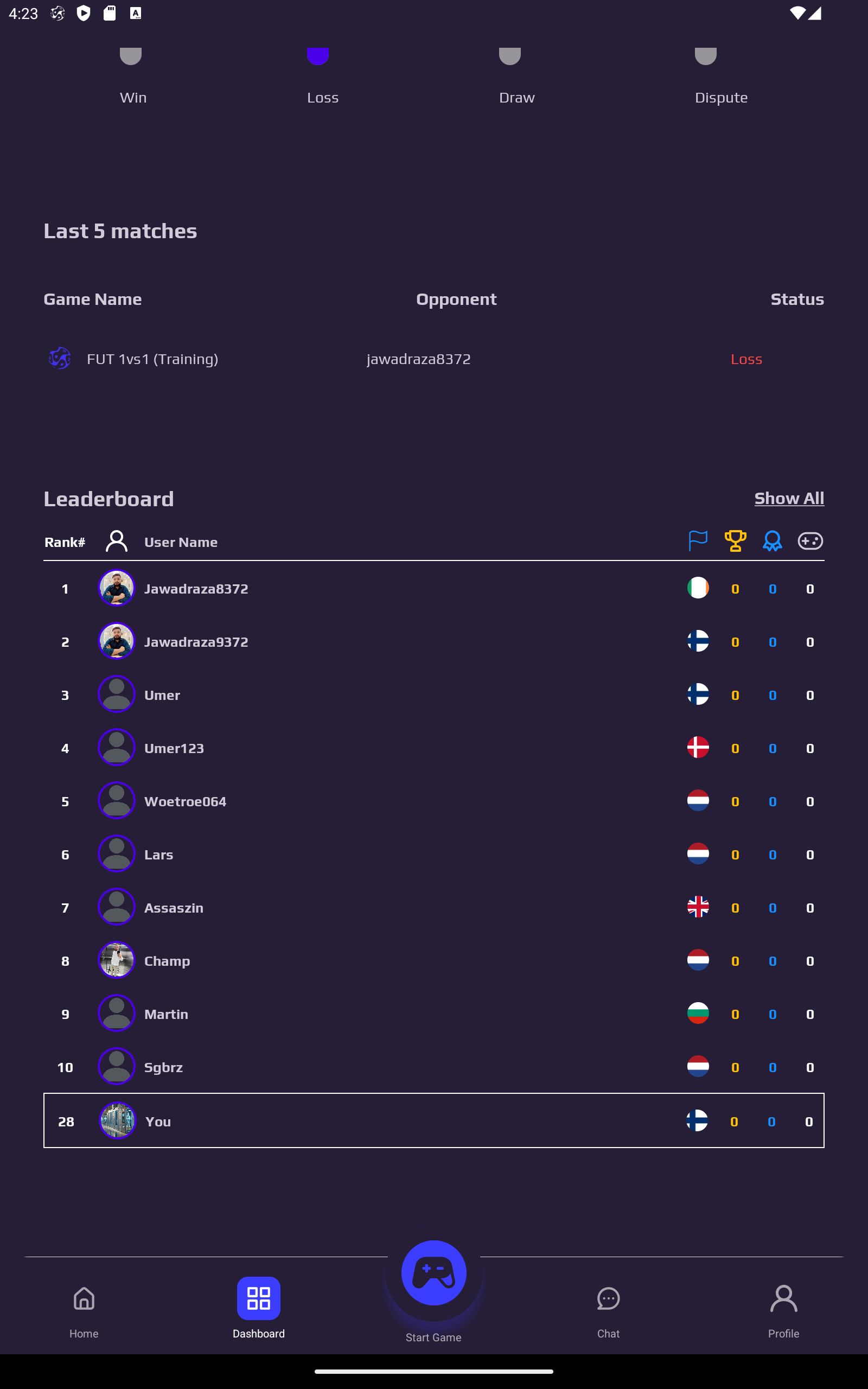Viewport: 868px width, 1389px height.
Task: Tap the Woetroe064 leaderboard entry
Action: (186, 801)
